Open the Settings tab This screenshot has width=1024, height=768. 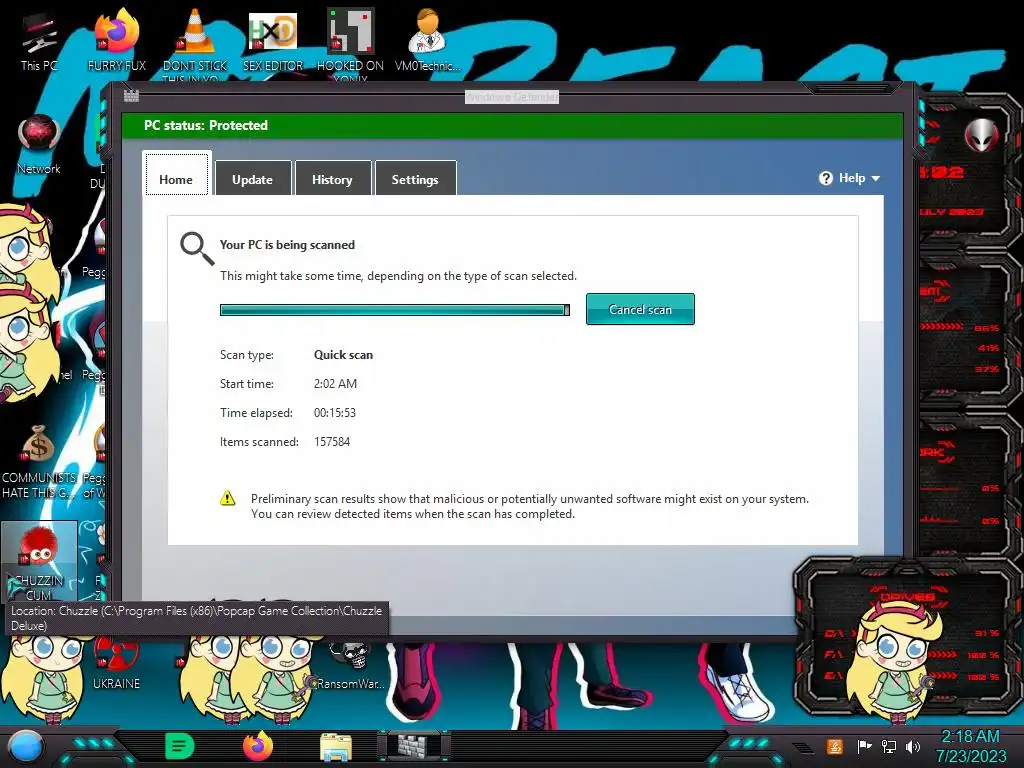pos(415,178)
